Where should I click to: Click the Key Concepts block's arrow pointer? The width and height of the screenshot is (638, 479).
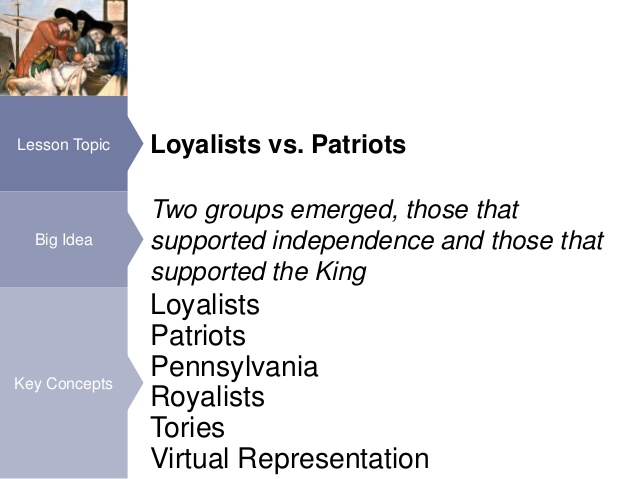tap(134, 384)
